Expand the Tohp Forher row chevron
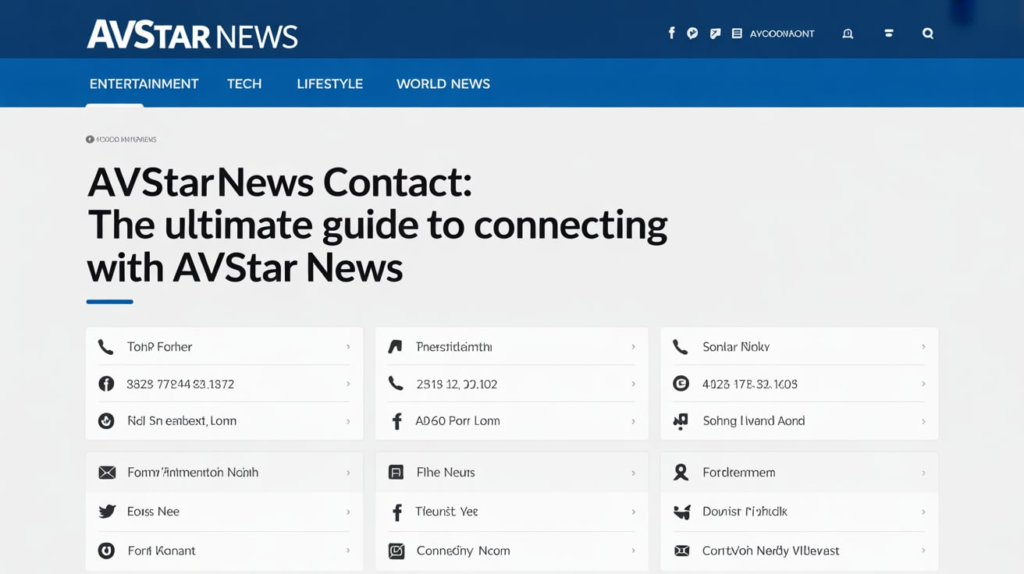This screenshot has height=574, width=1024. [348, 347]
